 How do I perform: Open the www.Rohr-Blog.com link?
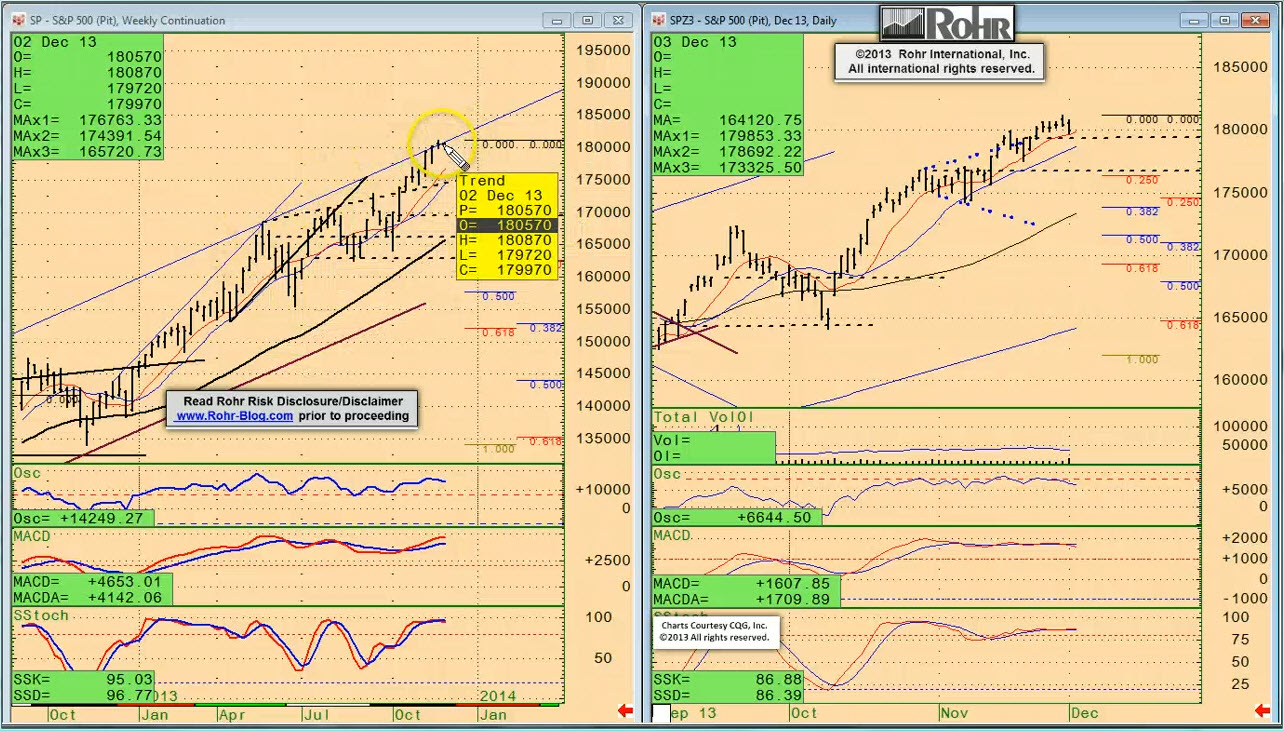pyautogui.click(x=235, y=416)
